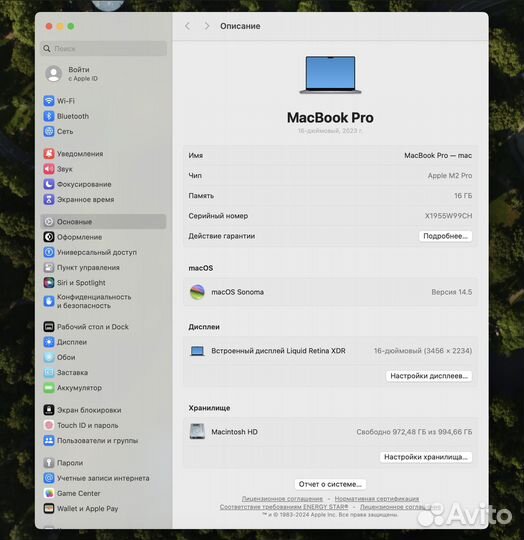Open Универсальный доступ icon
Viewport: 524px width, 540px height.
pyautogui.click(x=49, y=252)
